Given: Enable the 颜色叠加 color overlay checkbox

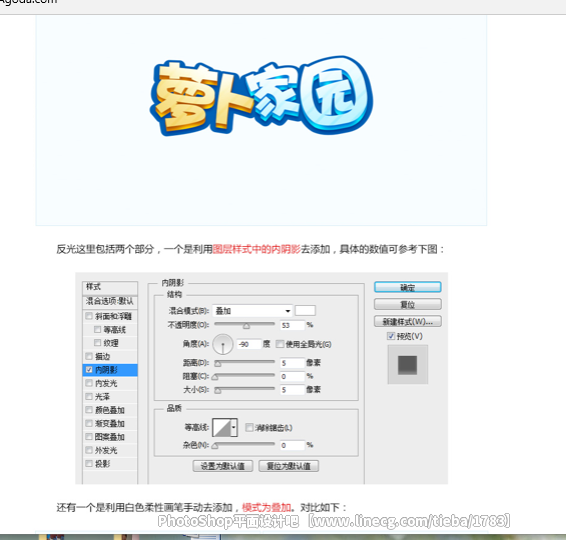Looking at the screenshot, I should (x=89, y=410).
